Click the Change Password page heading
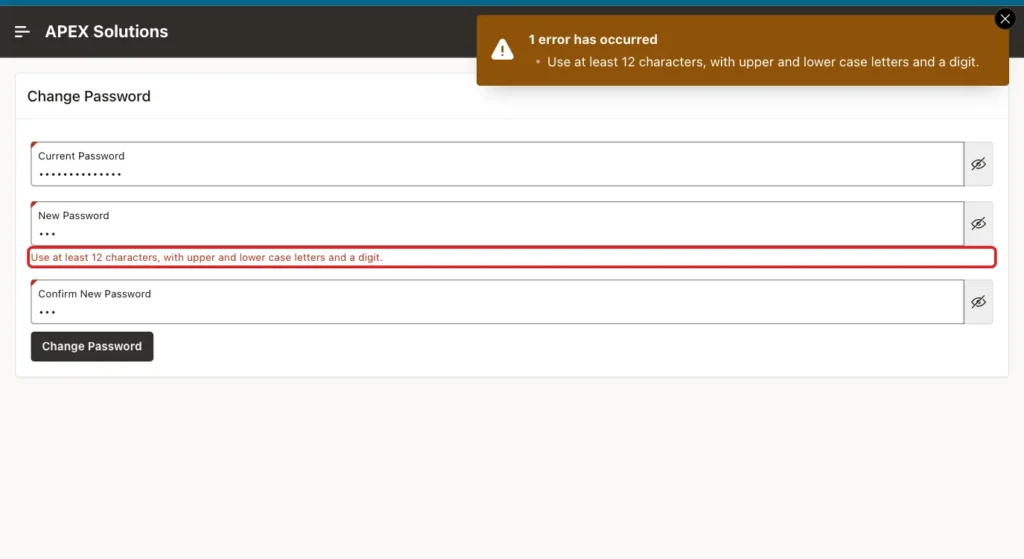Viewport: 1024px width, 559px height. coord(89,96)
